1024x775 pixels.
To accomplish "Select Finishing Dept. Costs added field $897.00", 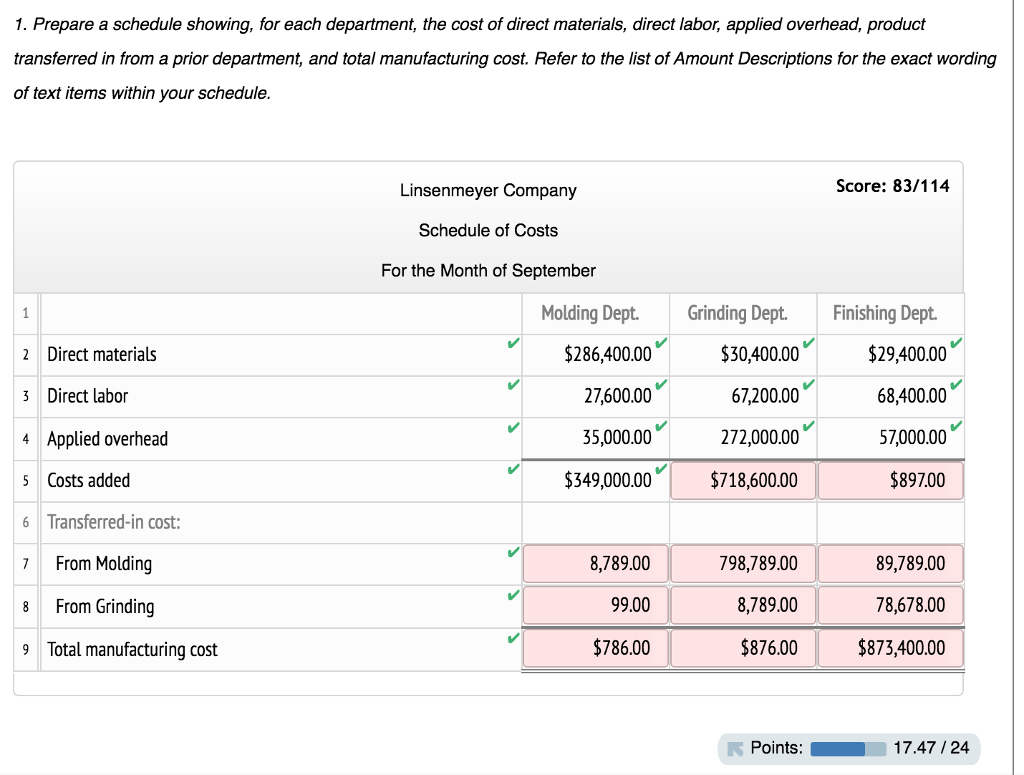I will click(891, 481).
